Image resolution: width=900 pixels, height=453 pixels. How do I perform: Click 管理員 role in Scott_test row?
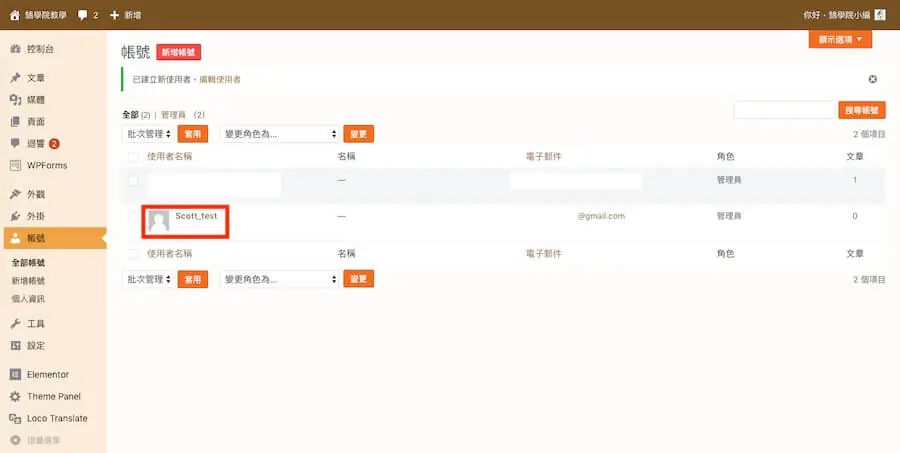pos(729,216)
